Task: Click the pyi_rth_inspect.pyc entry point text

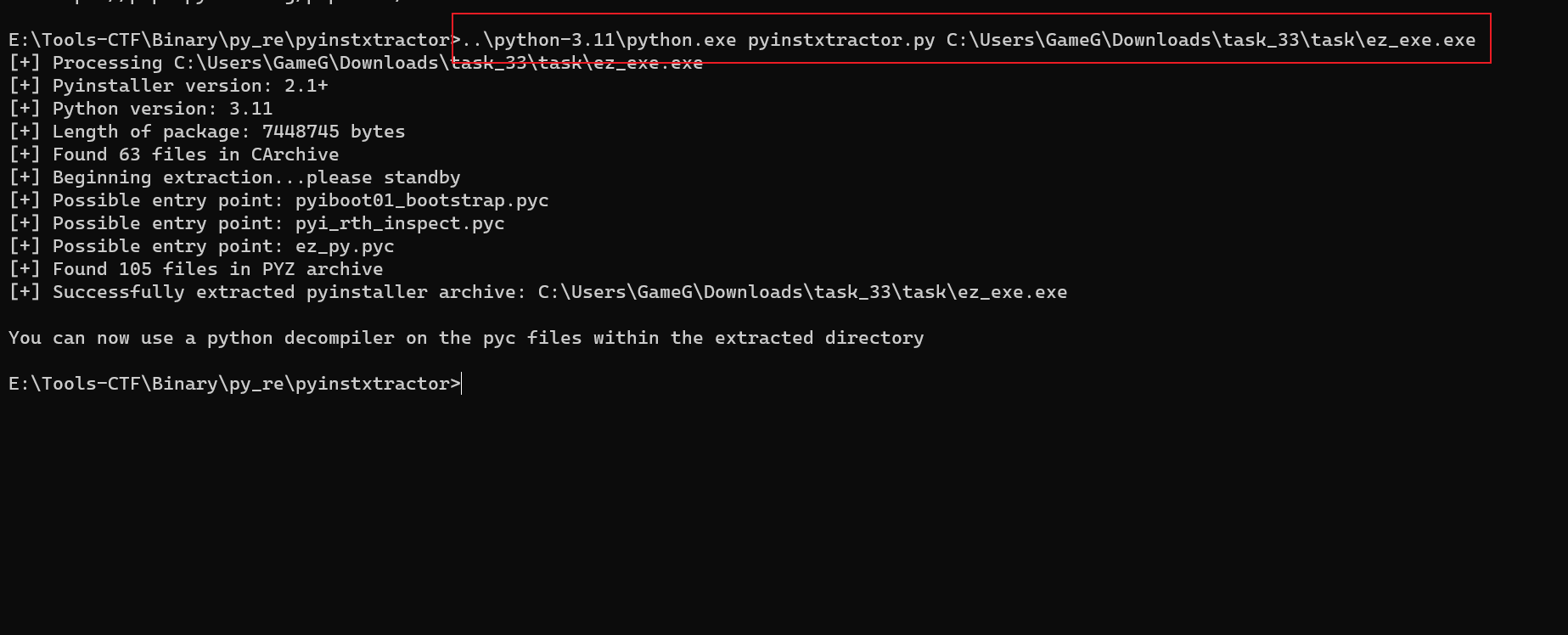Action: coord(400,223)
